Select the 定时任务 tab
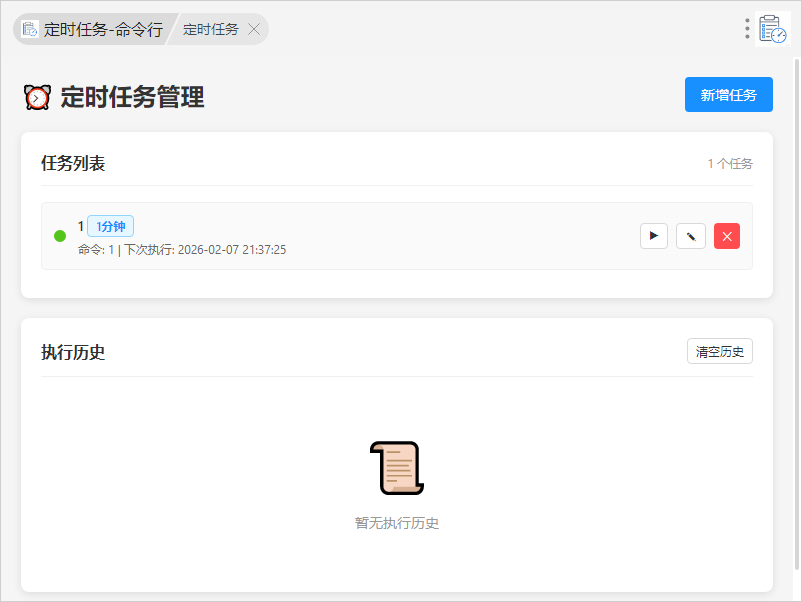The width and height of the screenshot is (802, 602). 210,29
